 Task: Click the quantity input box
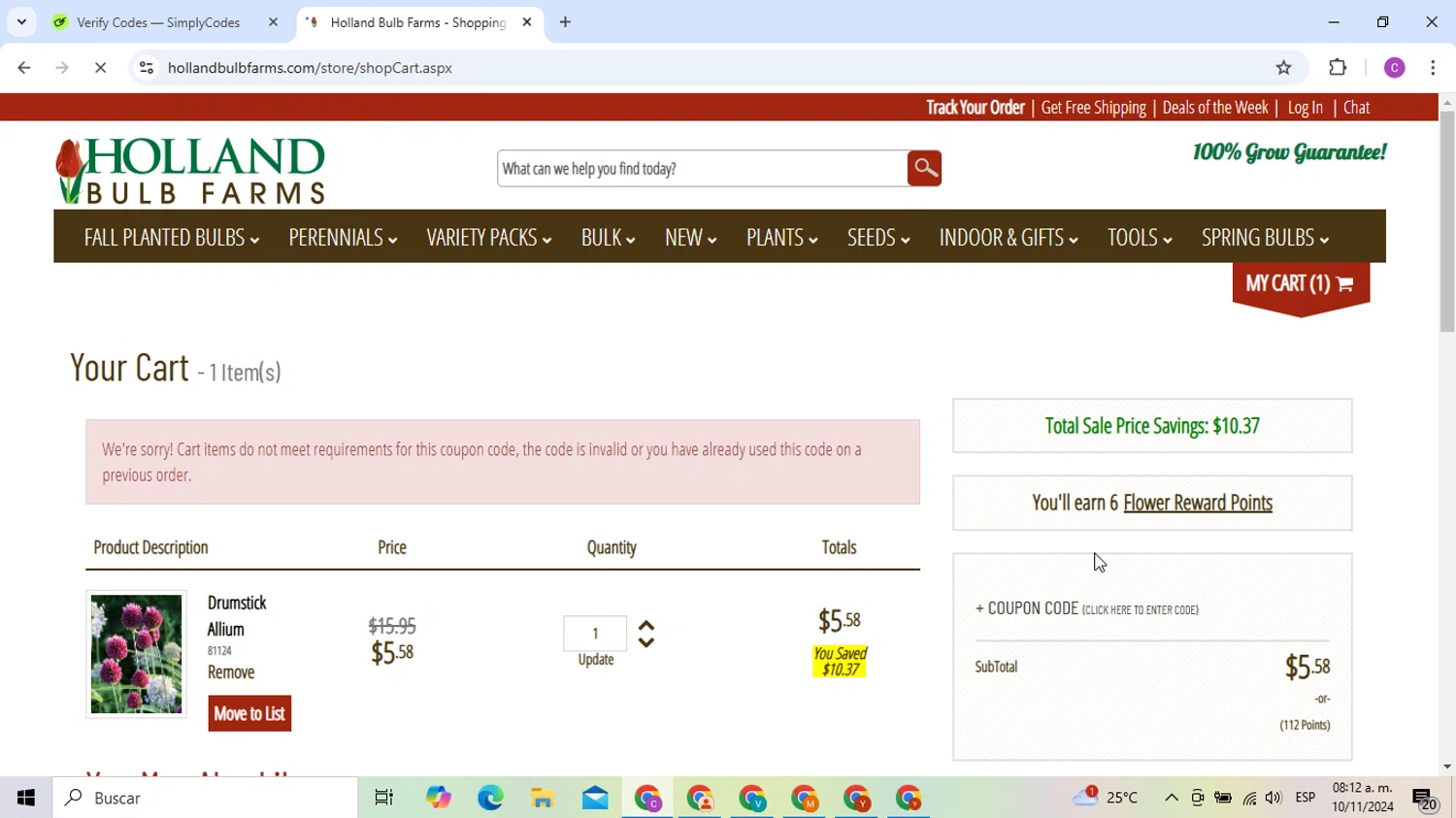pyautogui.click(x=595, y=634)
